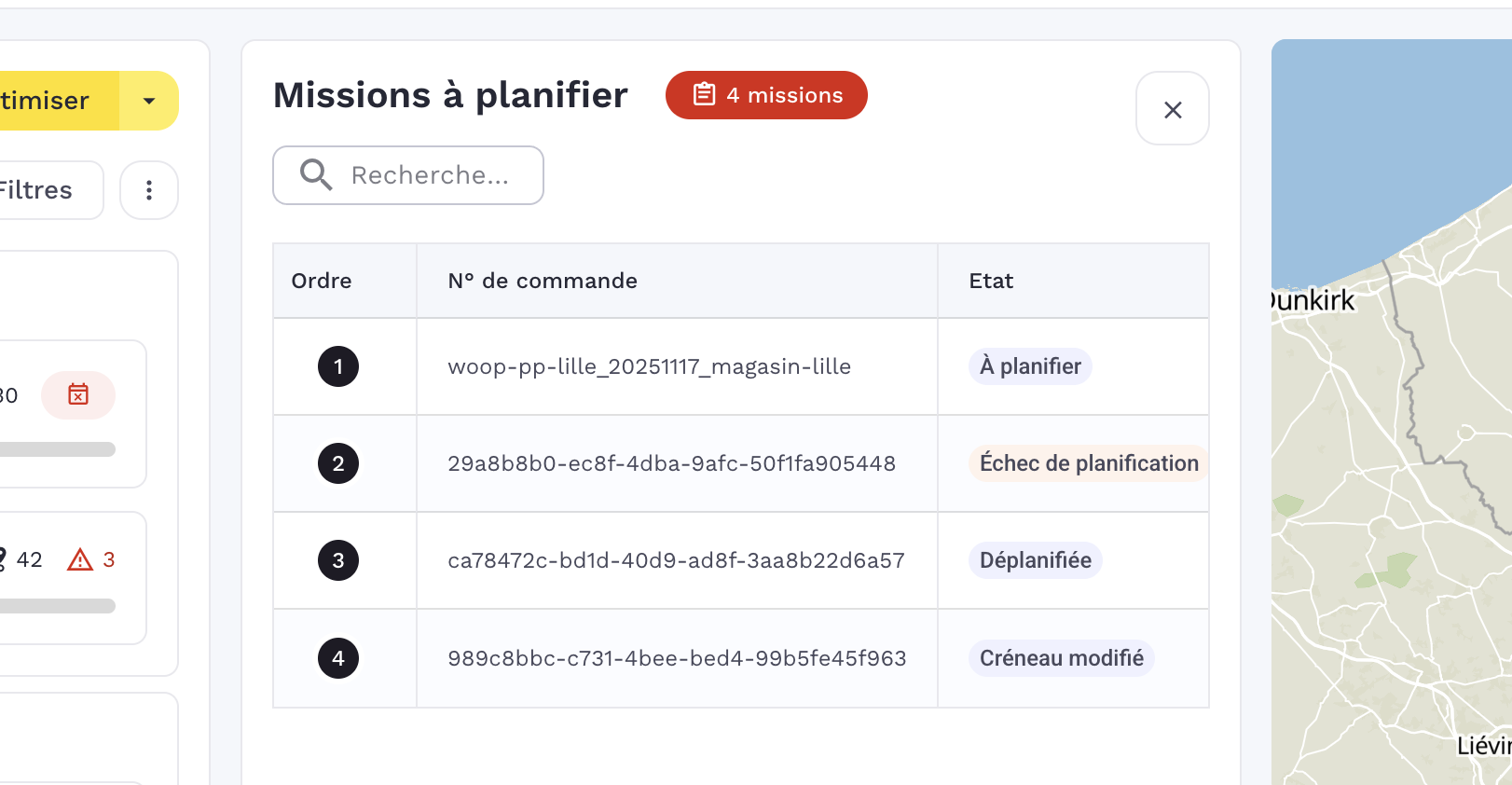The width and height of the screenshot is (1512, 785).
Task: Click the search magnifier icon
Action: (316, 175)
